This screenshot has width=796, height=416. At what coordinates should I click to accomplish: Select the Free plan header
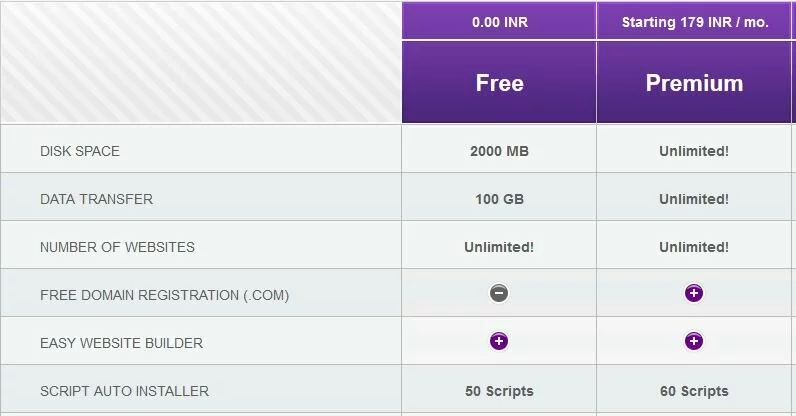click(x=499, y=82)
